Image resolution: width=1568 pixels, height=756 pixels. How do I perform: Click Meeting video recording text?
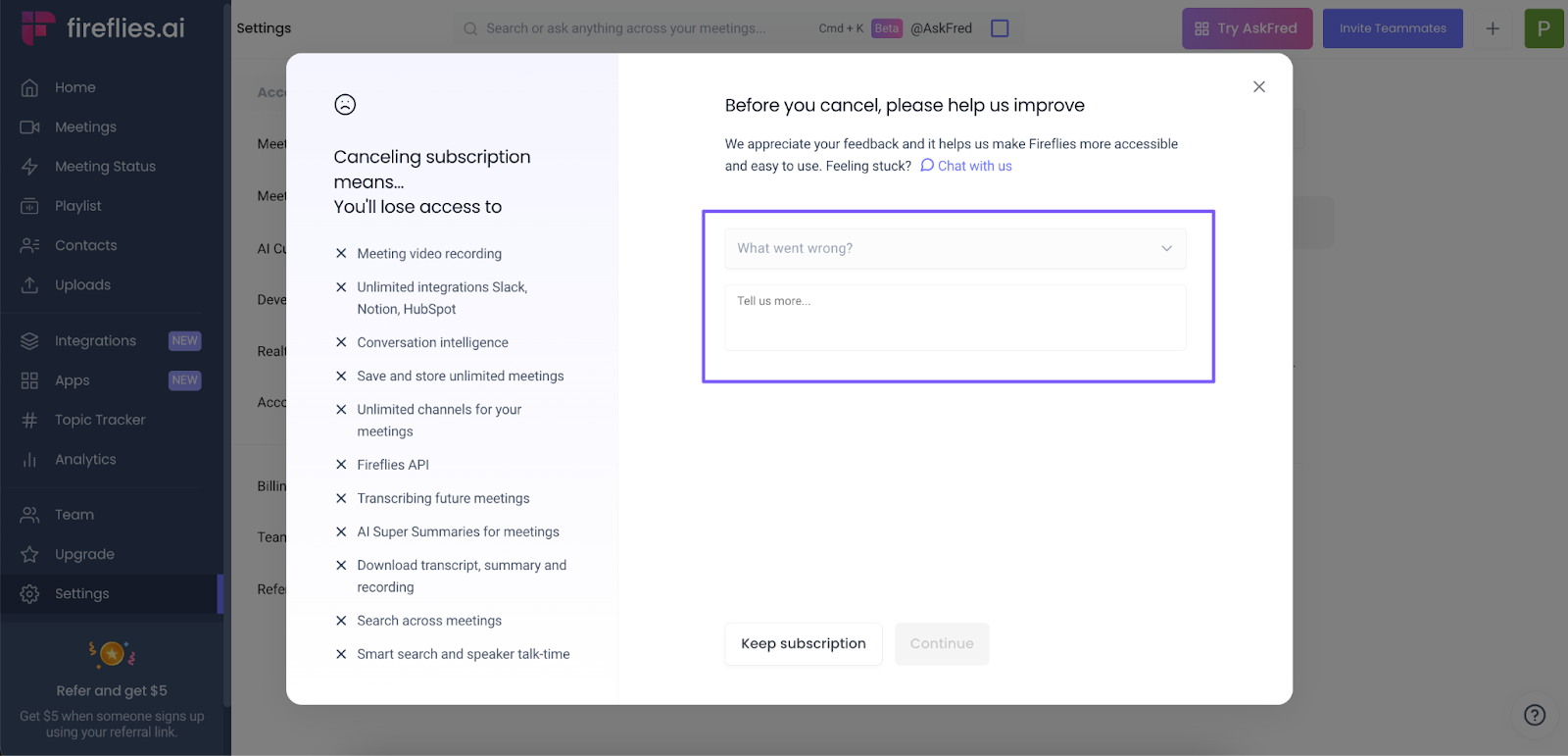click(x=429, y=253)
